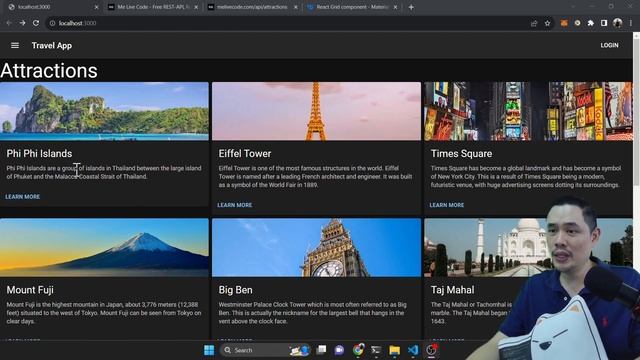Image resolution: width=640 pixels, height=360 pixels.
Task: Click the site information icon in address bar
Action: (52, 23)
